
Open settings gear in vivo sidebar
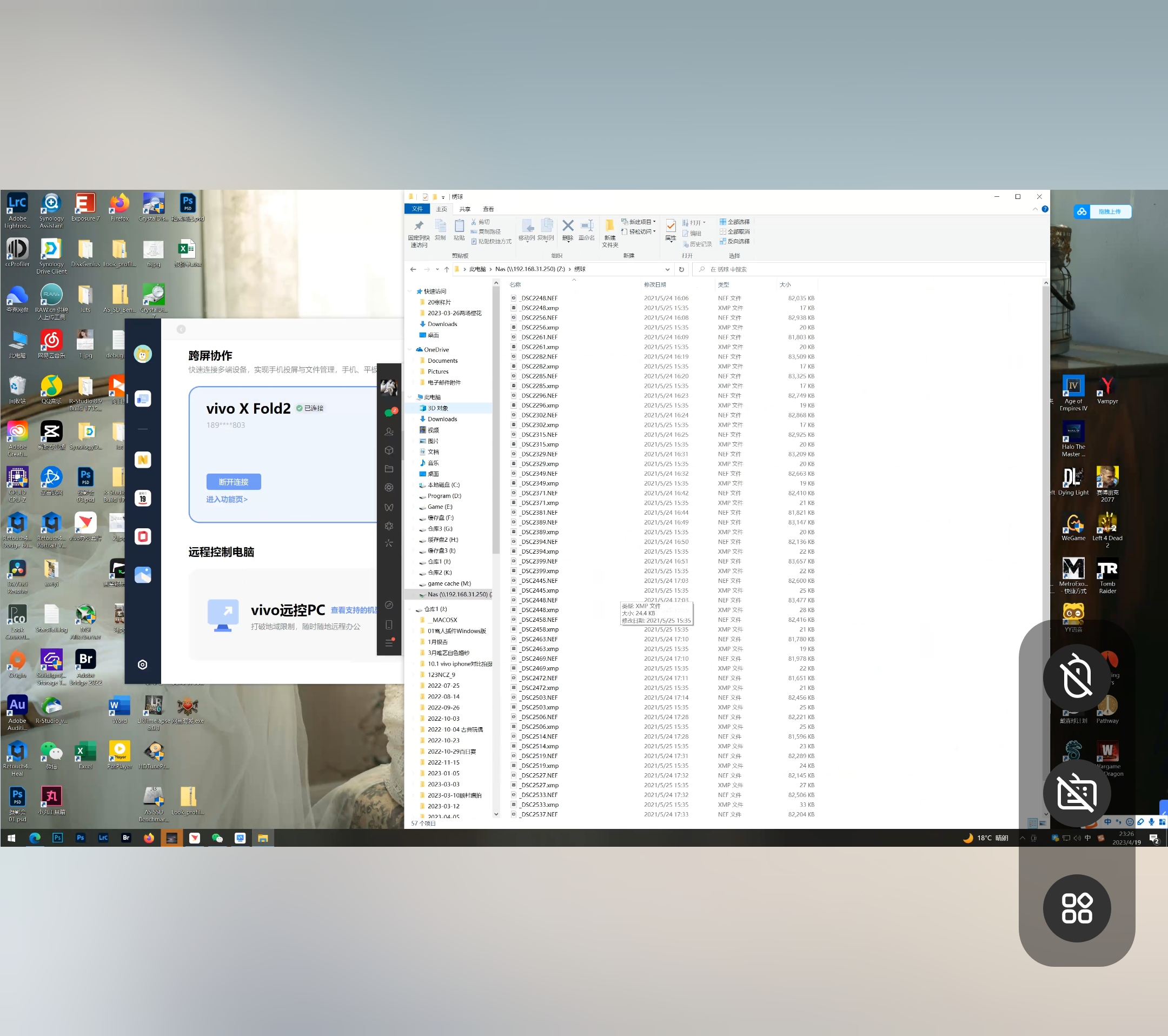pos(142,664)
